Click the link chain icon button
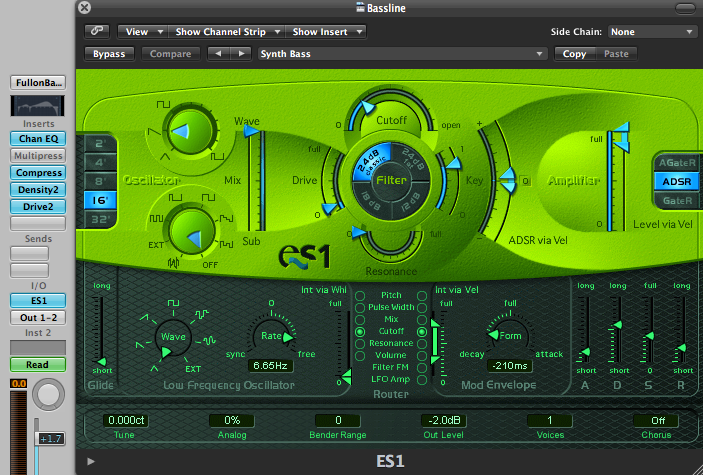The image size is (703, 475). pos(97,31)
